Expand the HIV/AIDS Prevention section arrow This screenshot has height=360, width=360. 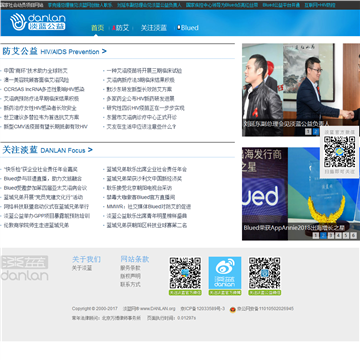pos(104,51)
